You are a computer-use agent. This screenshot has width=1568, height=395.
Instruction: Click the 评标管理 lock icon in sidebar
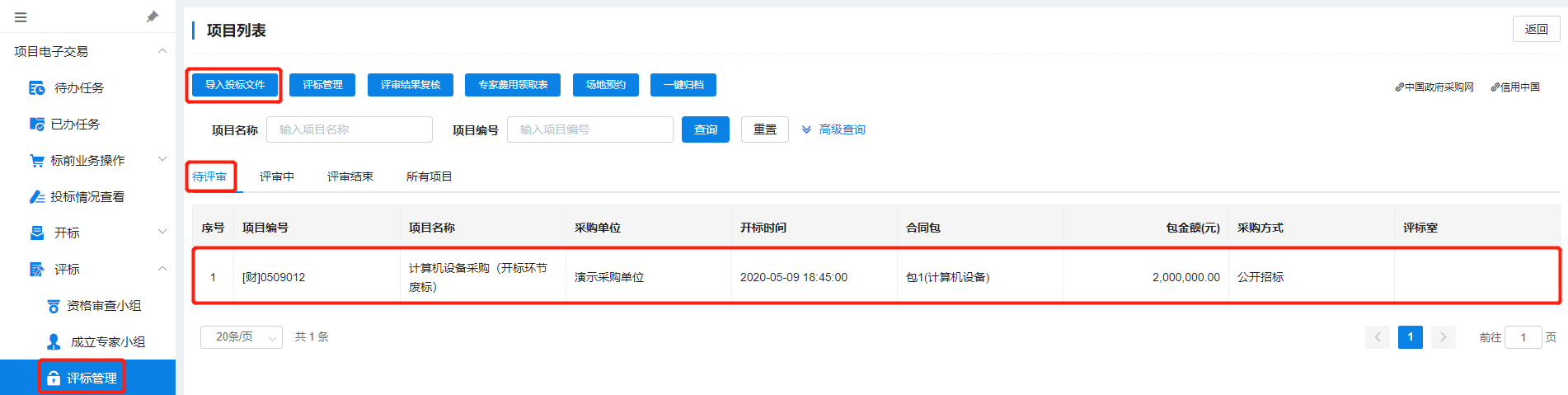point(54,379)
